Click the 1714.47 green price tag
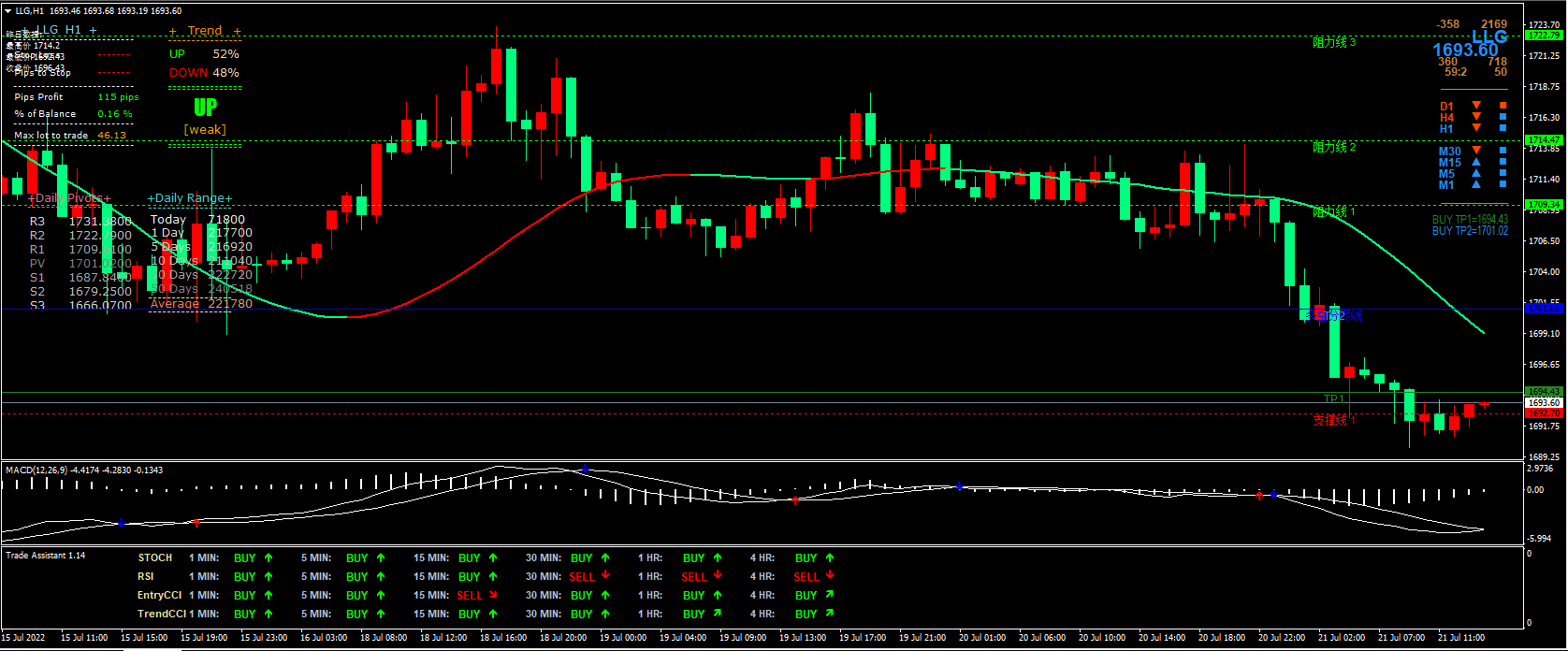 click(x=1544, y=140)
